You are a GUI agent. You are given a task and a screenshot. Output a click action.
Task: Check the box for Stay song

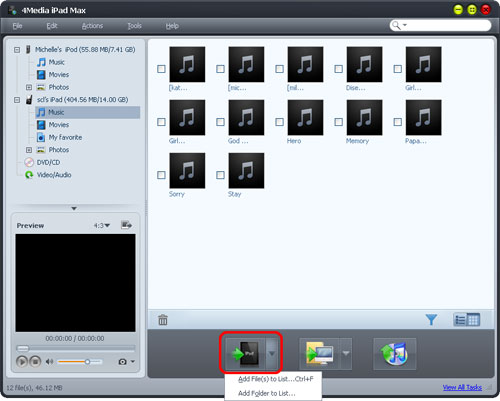tap(220, 175)
